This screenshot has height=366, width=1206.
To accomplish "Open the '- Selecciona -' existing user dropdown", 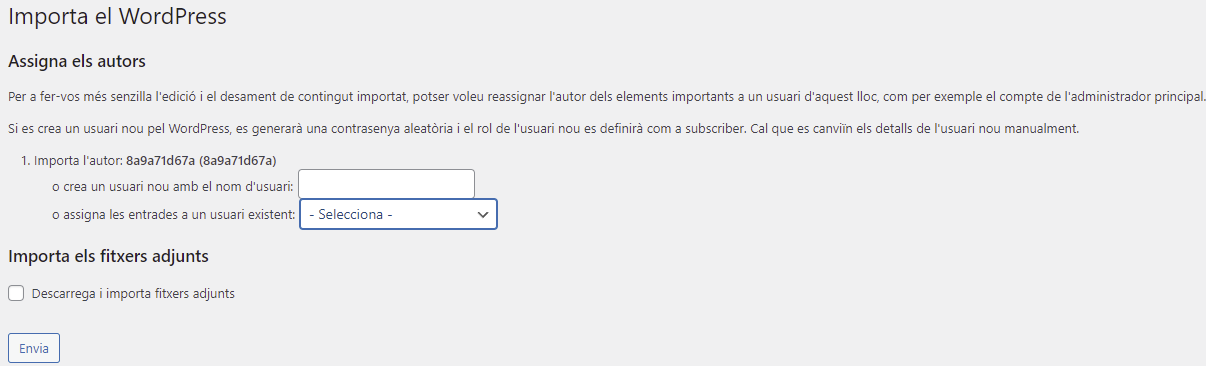I will (x=398, y=214).
